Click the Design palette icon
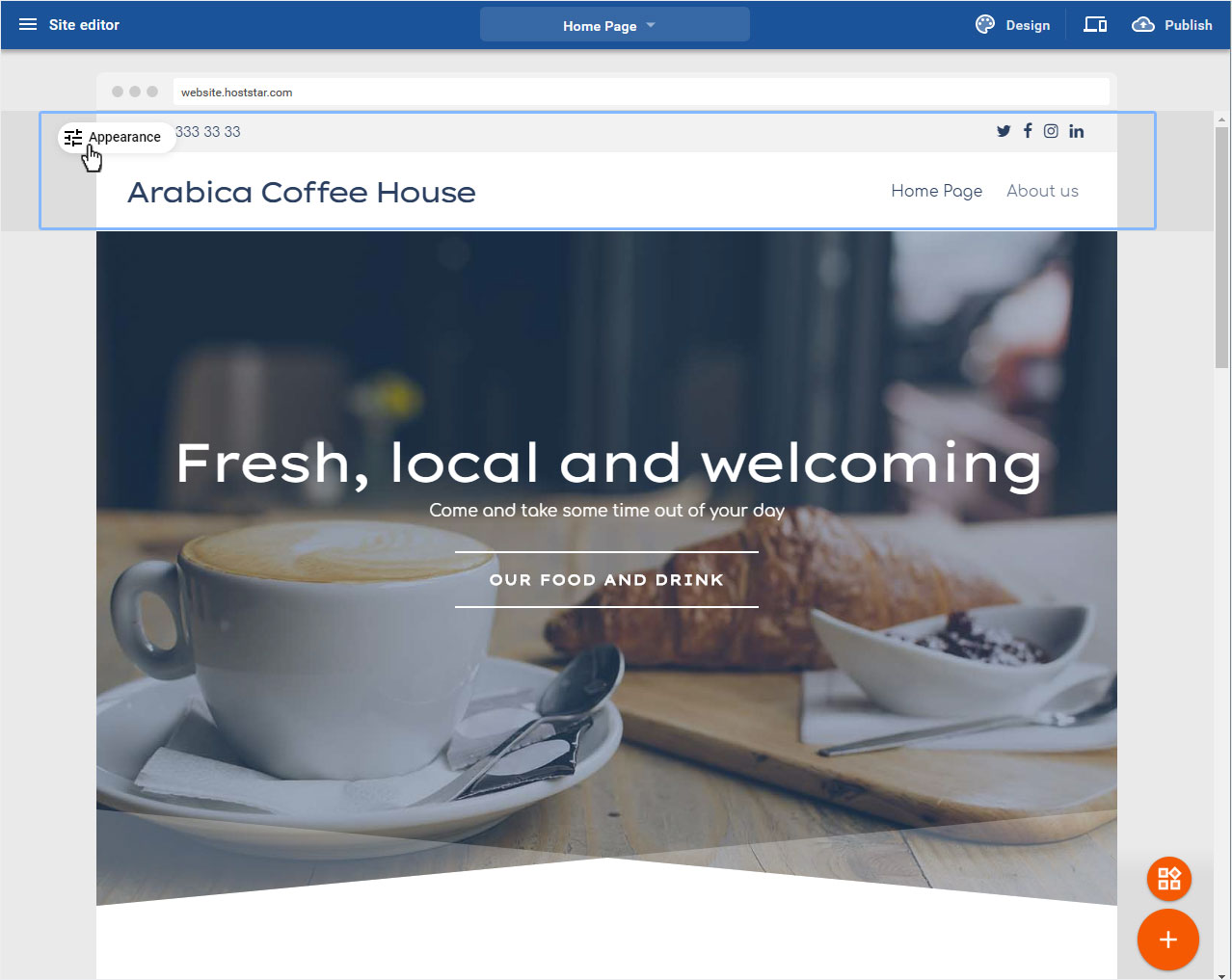1232x980 pixels. pos(984,25)
